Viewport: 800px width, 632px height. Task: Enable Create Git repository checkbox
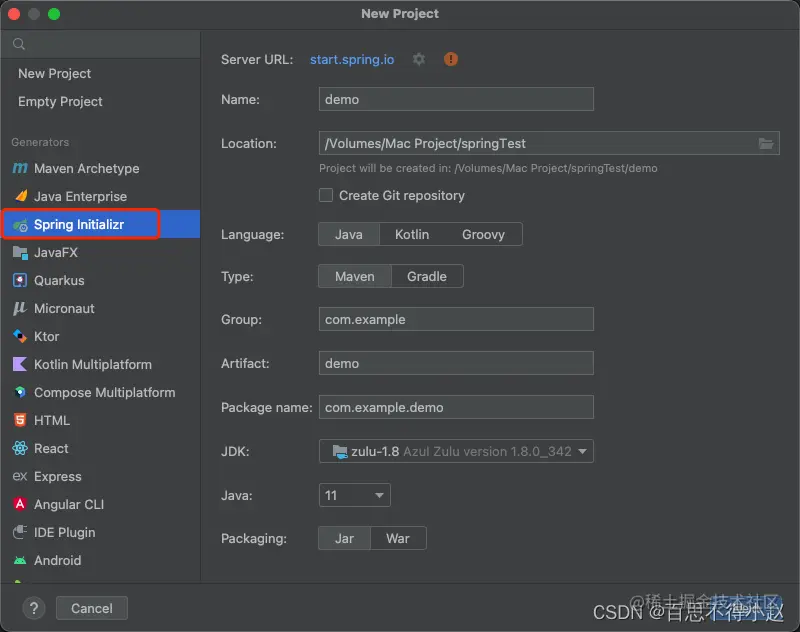point(326,195)
